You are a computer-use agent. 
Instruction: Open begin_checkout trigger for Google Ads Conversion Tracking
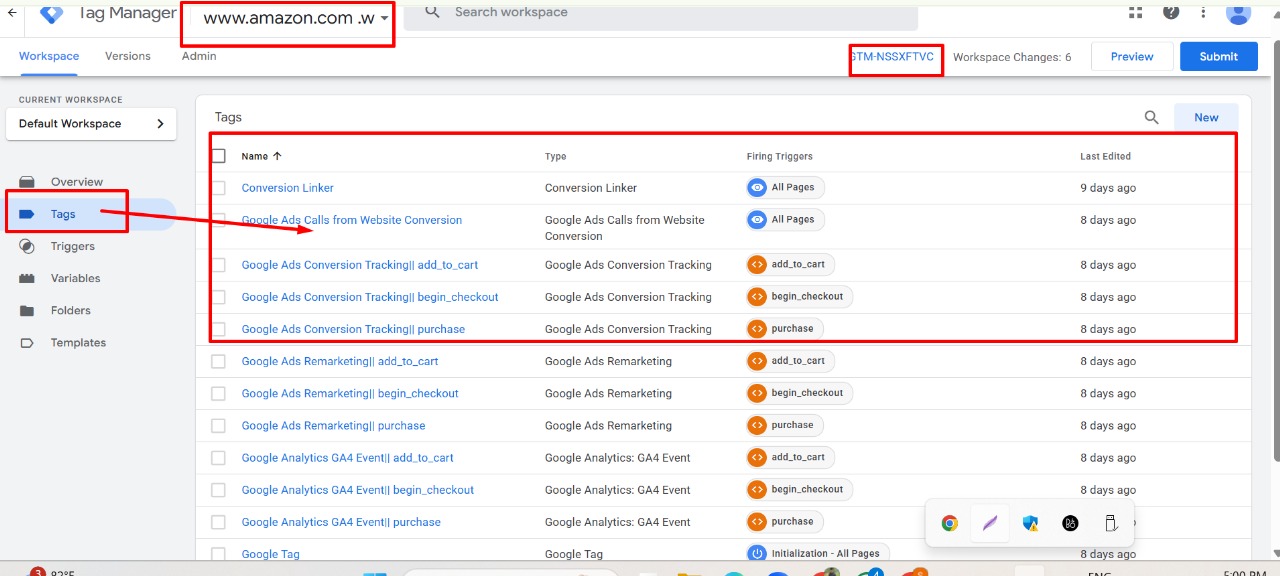point(799,297)
